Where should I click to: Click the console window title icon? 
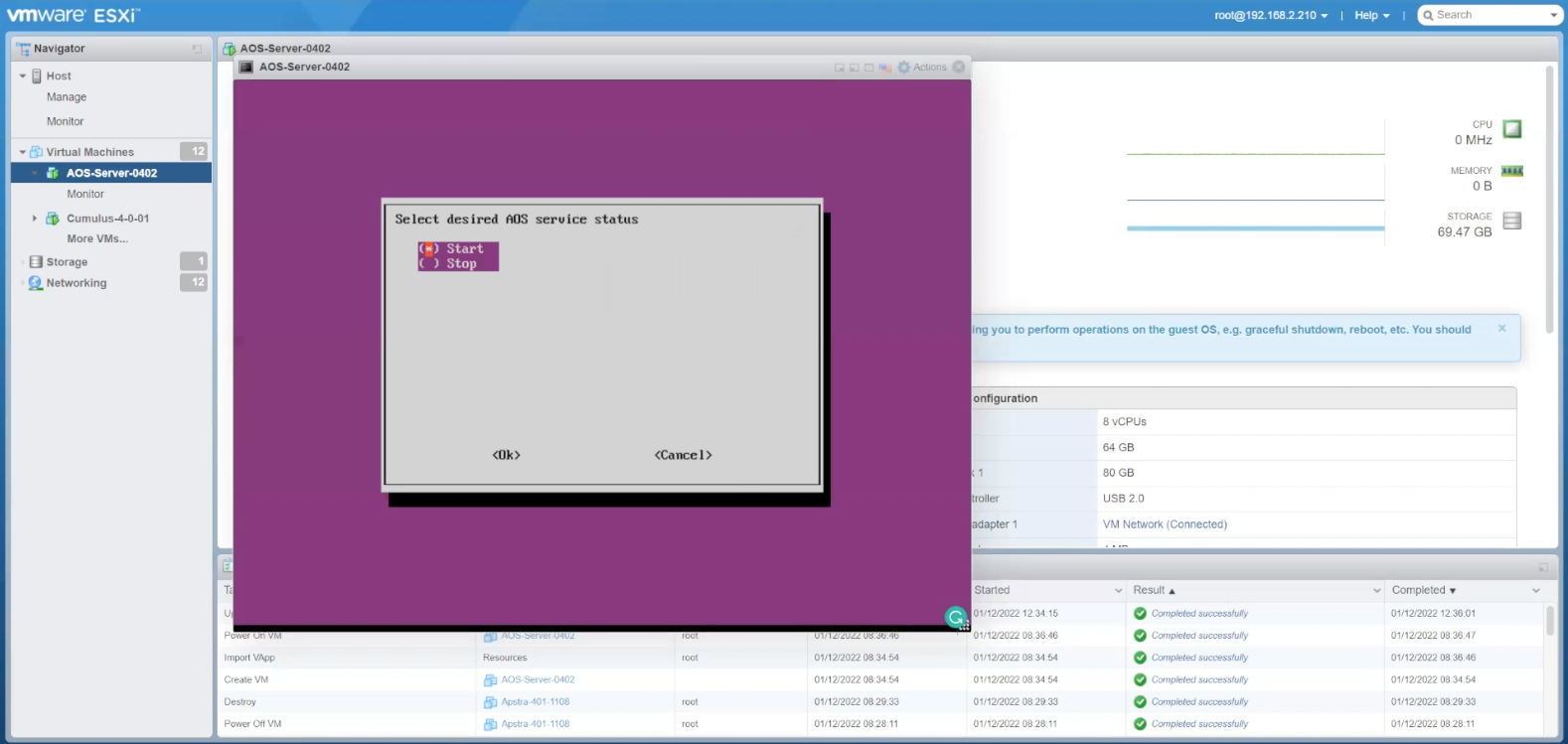(x=246, y=68)
